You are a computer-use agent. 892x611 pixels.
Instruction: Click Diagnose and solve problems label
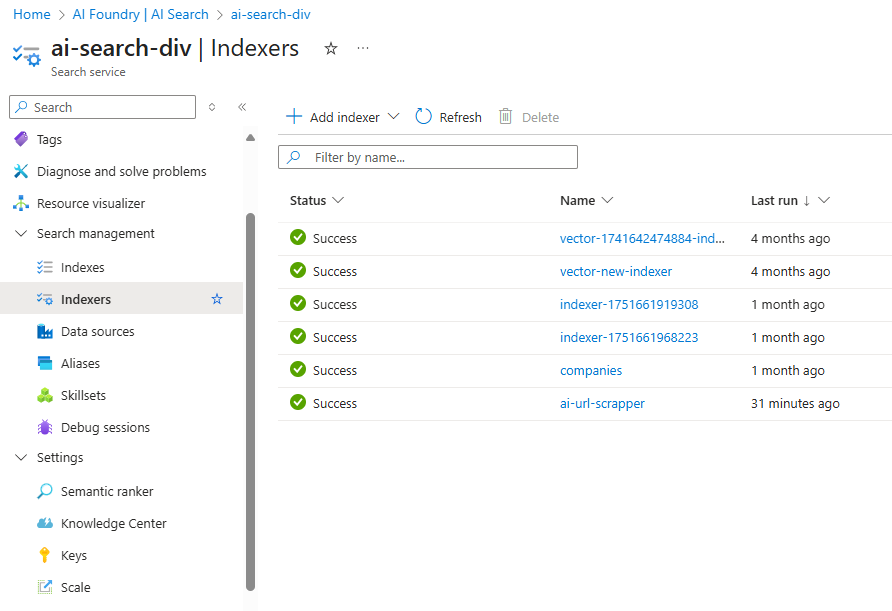122,171
